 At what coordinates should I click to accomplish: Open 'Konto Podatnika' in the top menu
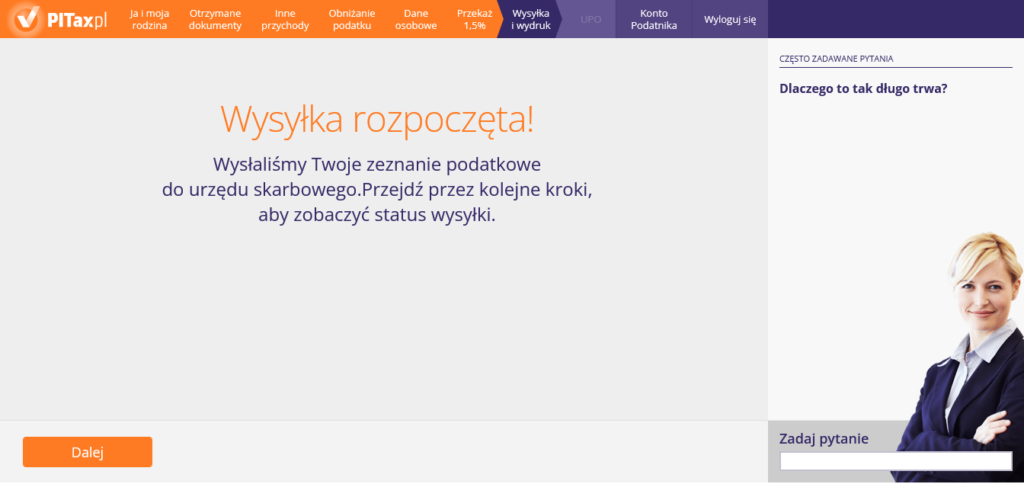click(x=653, y=19)
